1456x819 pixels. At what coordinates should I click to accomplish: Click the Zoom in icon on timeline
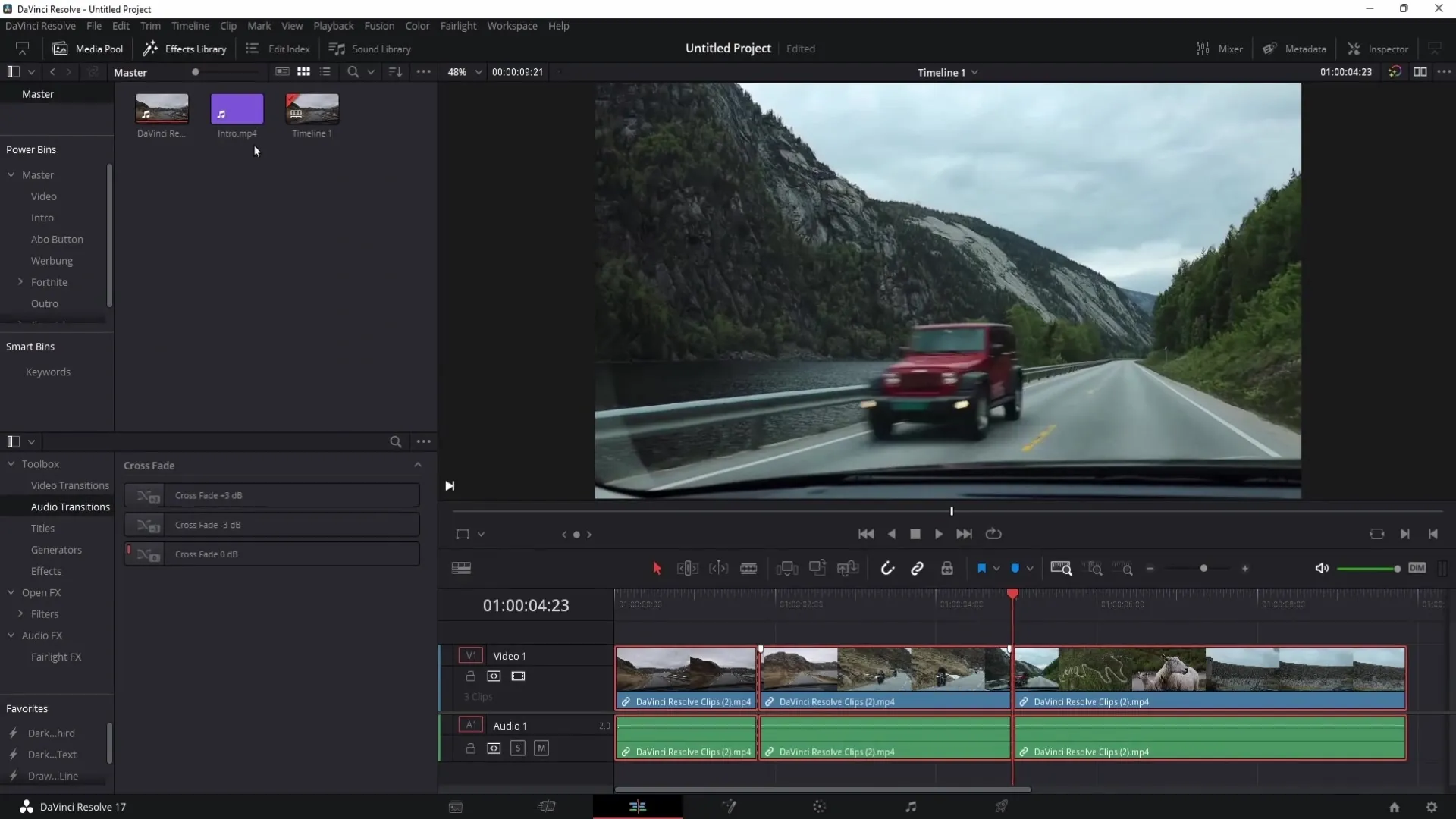point(1247,568)
